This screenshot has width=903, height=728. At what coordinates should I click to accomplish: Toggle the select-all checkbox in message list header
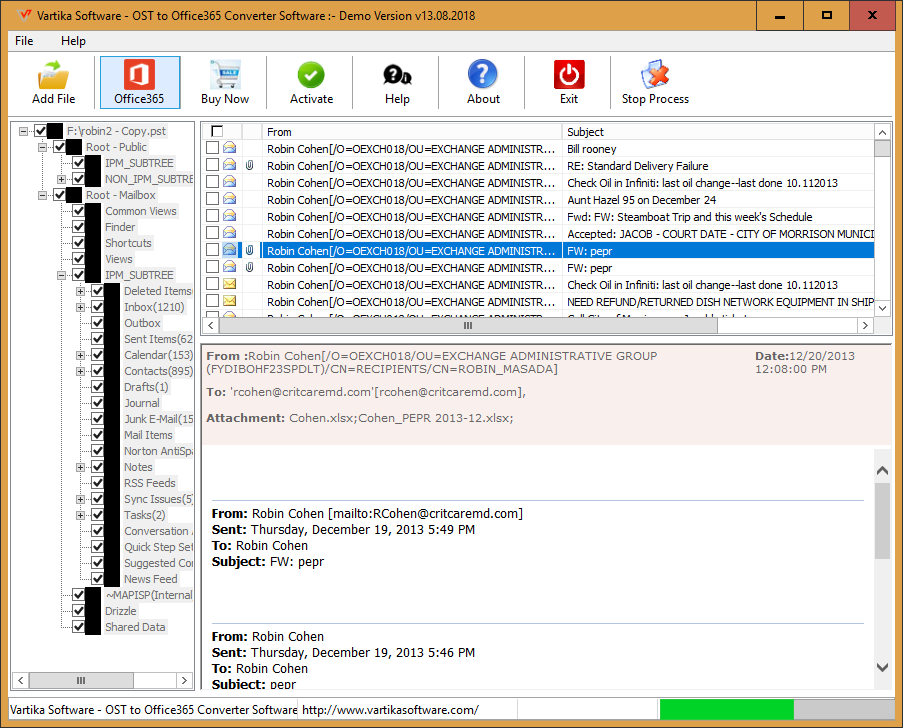click(217, 131)
